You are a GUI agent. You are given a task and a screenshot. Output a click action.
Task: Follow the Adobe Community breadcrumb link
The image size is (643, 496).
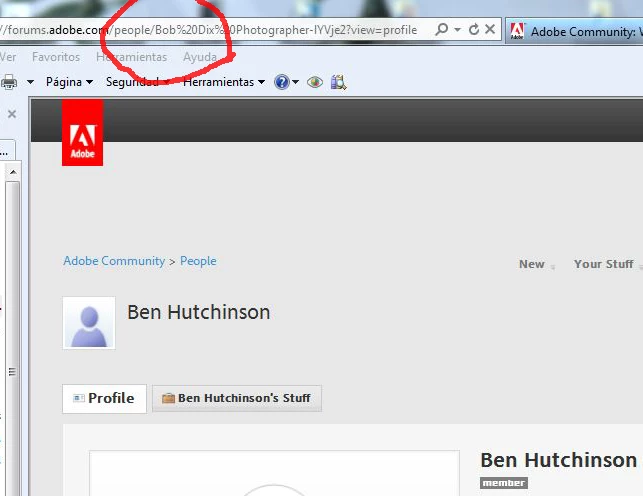tap(114, 261)
